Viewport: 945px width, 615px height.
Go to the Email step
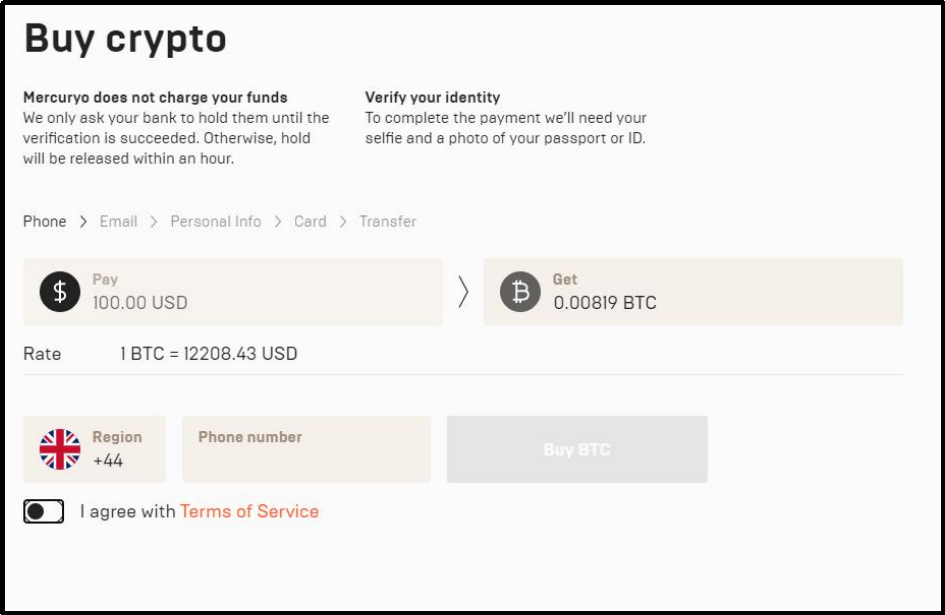[x=118, y=222]
